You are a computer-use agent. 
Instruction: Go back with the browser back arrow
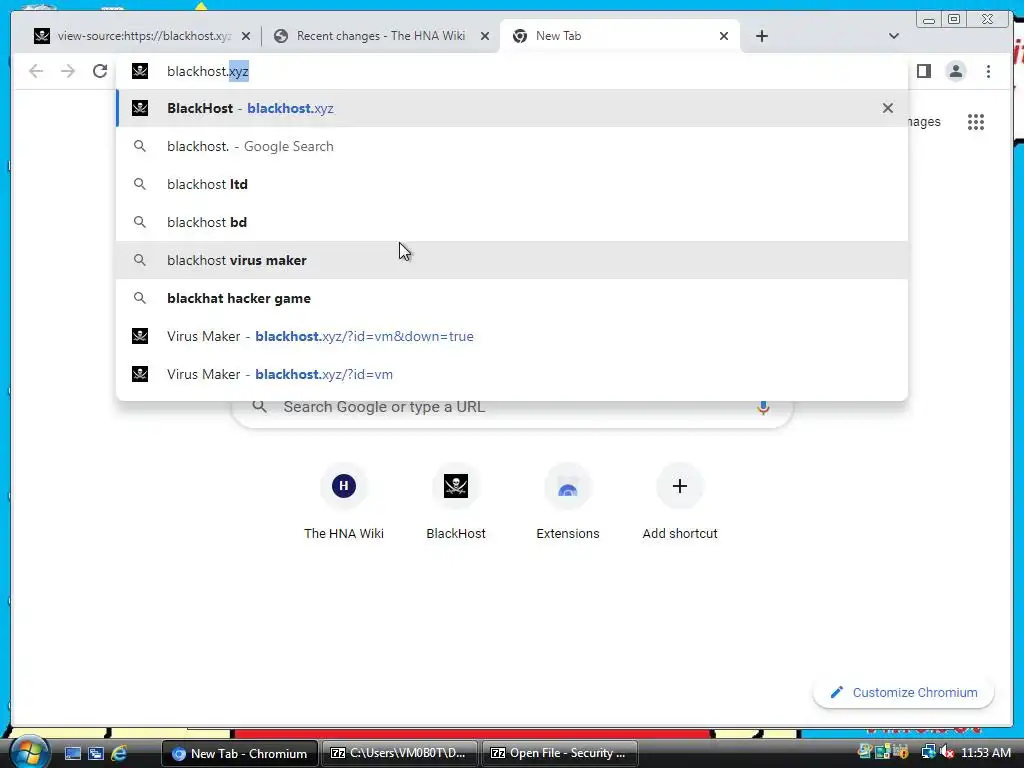coord(36,71)
